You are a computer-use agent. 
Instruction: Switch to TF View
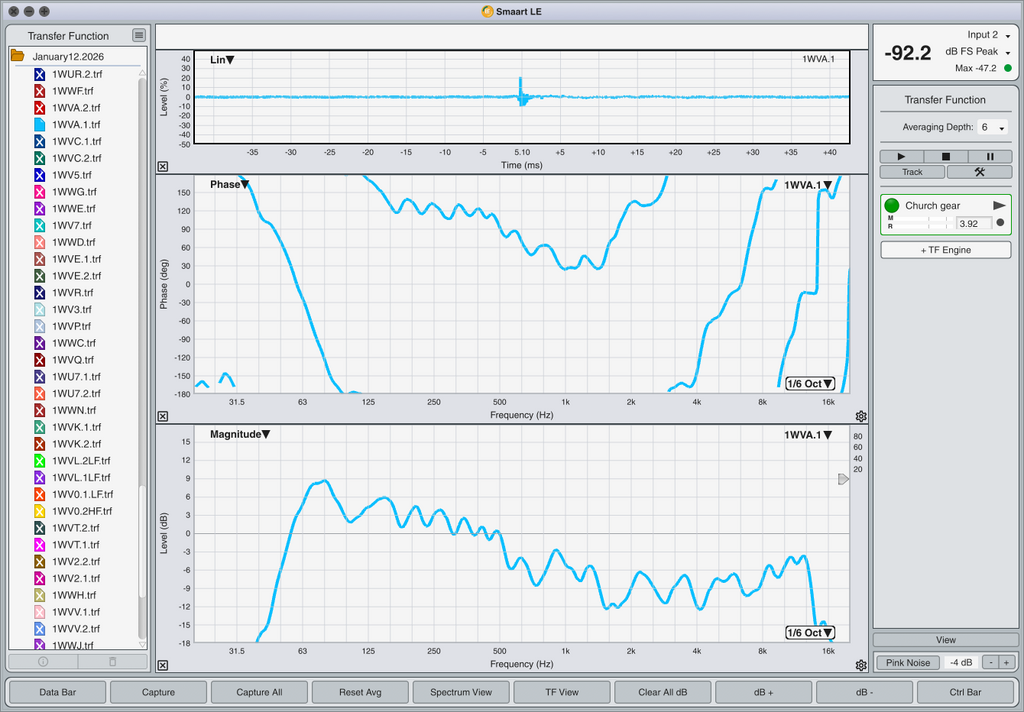point(562,692)
